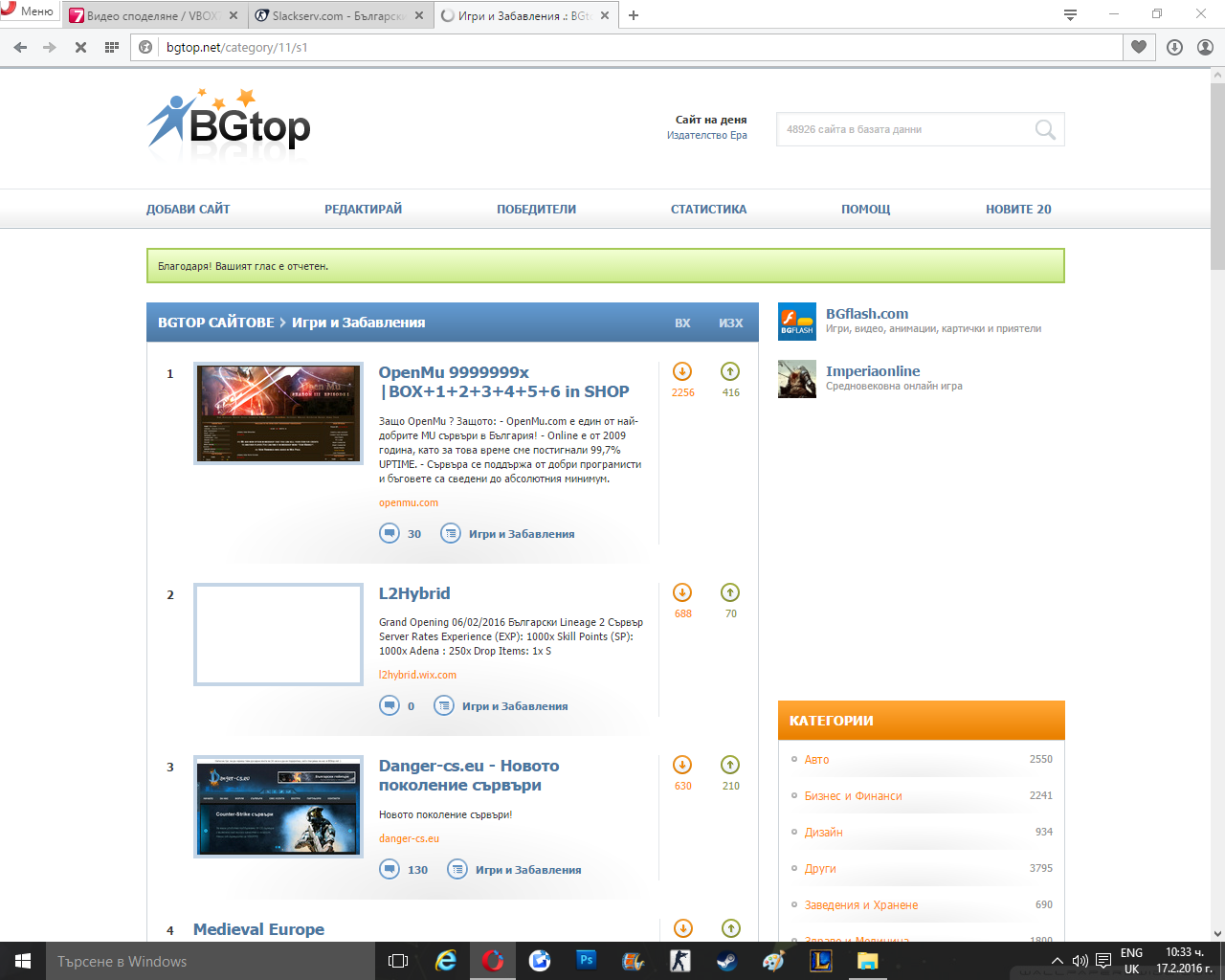The image size is (1225, 980).
Task: Open a new tab with the plus button
Action: click(634, 15)
